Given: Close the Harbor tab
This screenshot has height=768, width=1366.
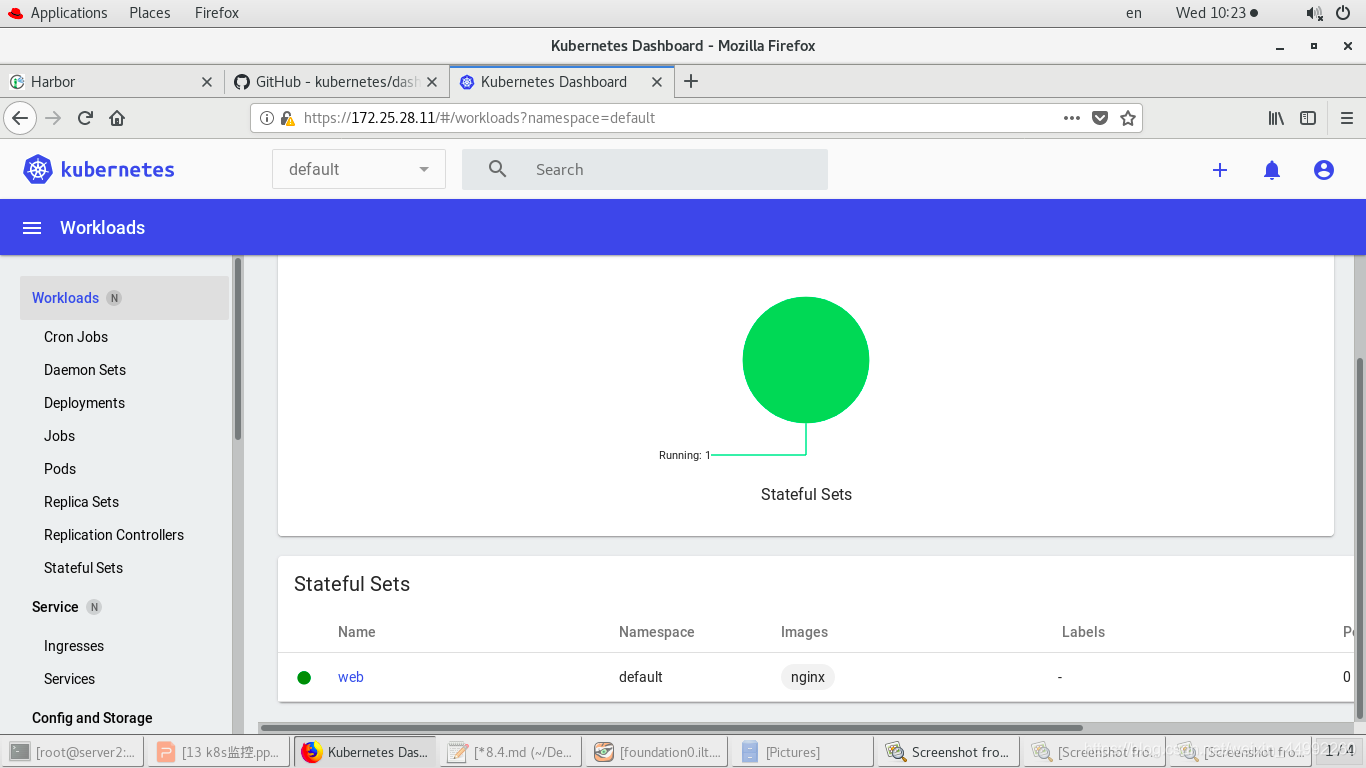Looking at the screenshot, I should [207, 82].
